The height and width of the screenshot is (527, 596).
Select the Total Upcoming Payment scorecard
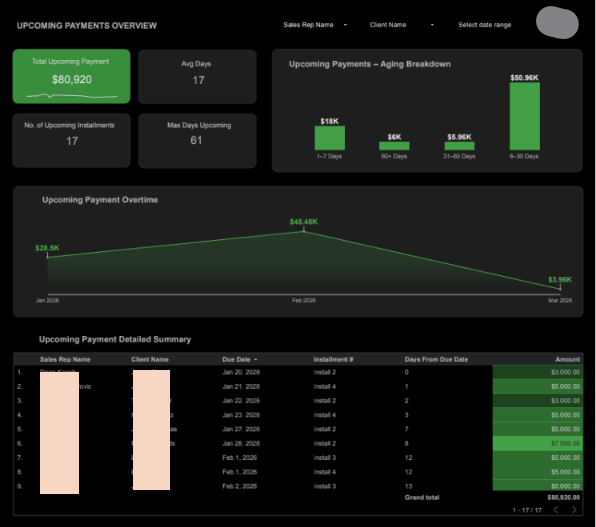[x=71, y=76]
